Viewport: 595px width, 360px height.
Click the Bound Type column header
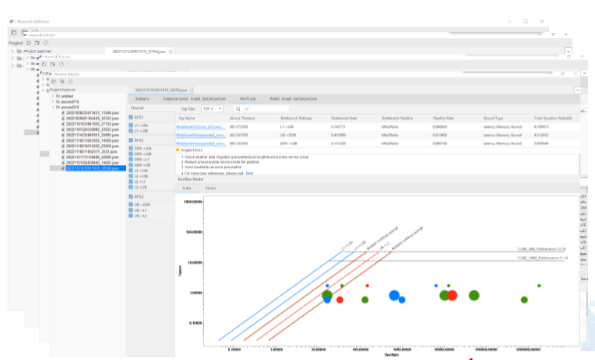click(493, 118)
